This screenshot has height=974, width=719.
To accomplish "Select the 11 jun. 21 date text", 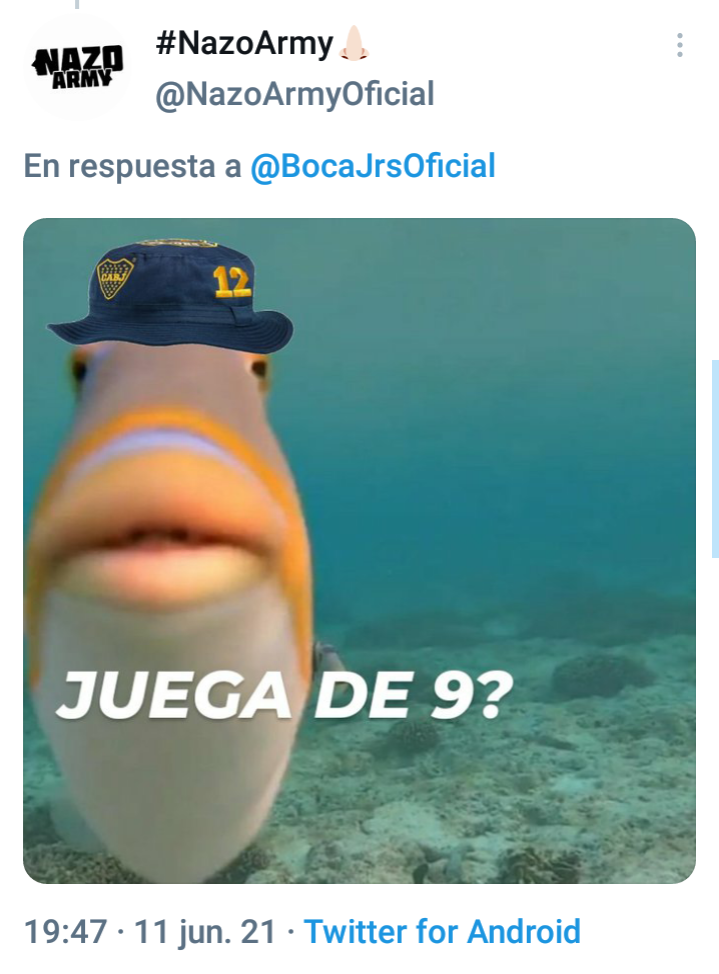I will click(x=204, y=932).
